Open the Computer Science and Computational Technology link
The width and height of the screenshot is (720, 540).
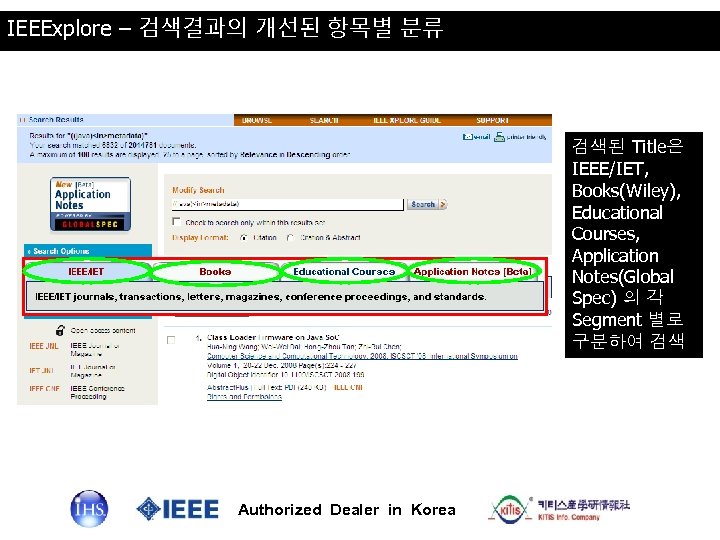tap(362, 356)
